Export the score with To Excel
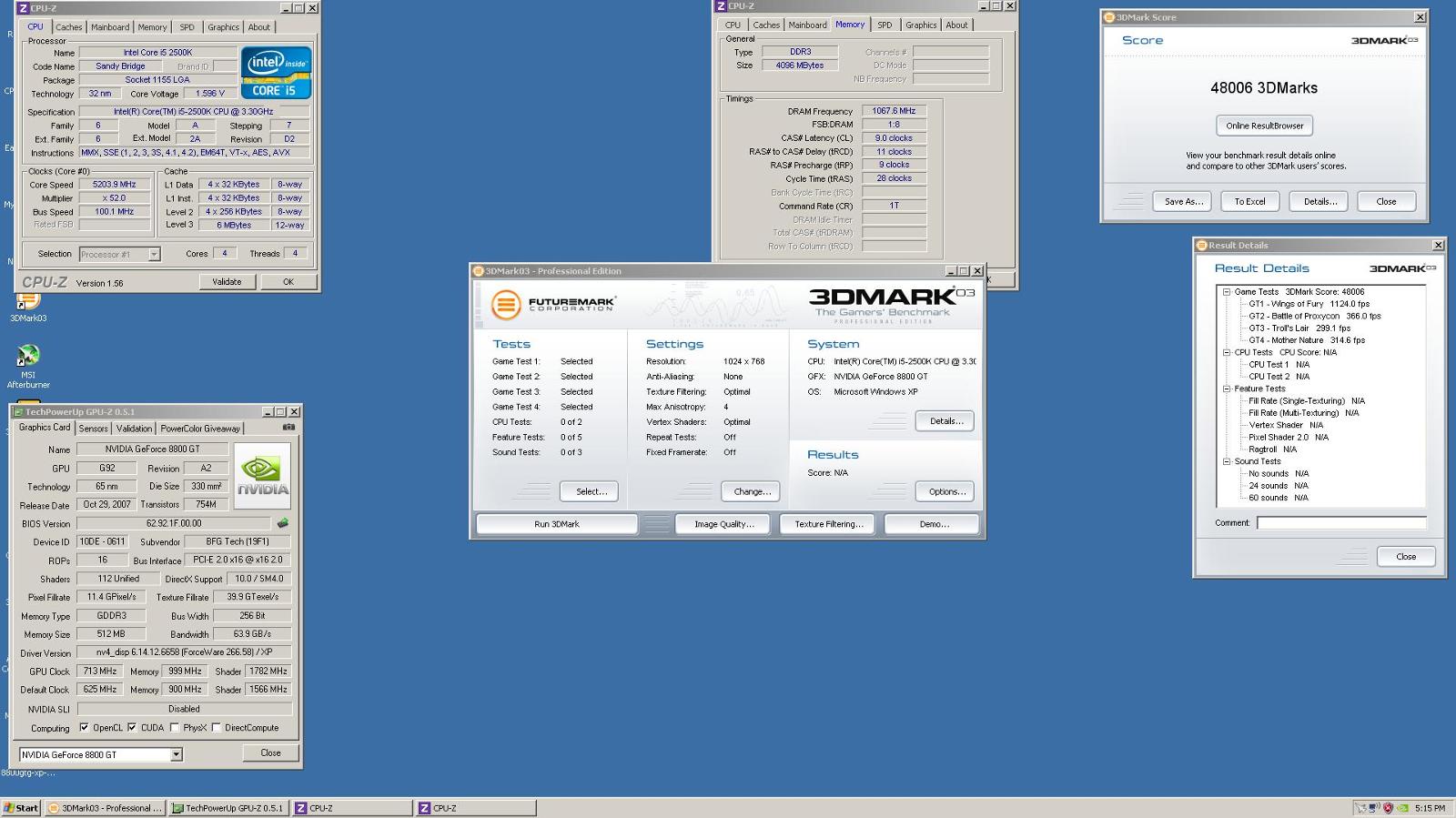The width and height of the screenshot is (1456, 818). [1249, 201]
